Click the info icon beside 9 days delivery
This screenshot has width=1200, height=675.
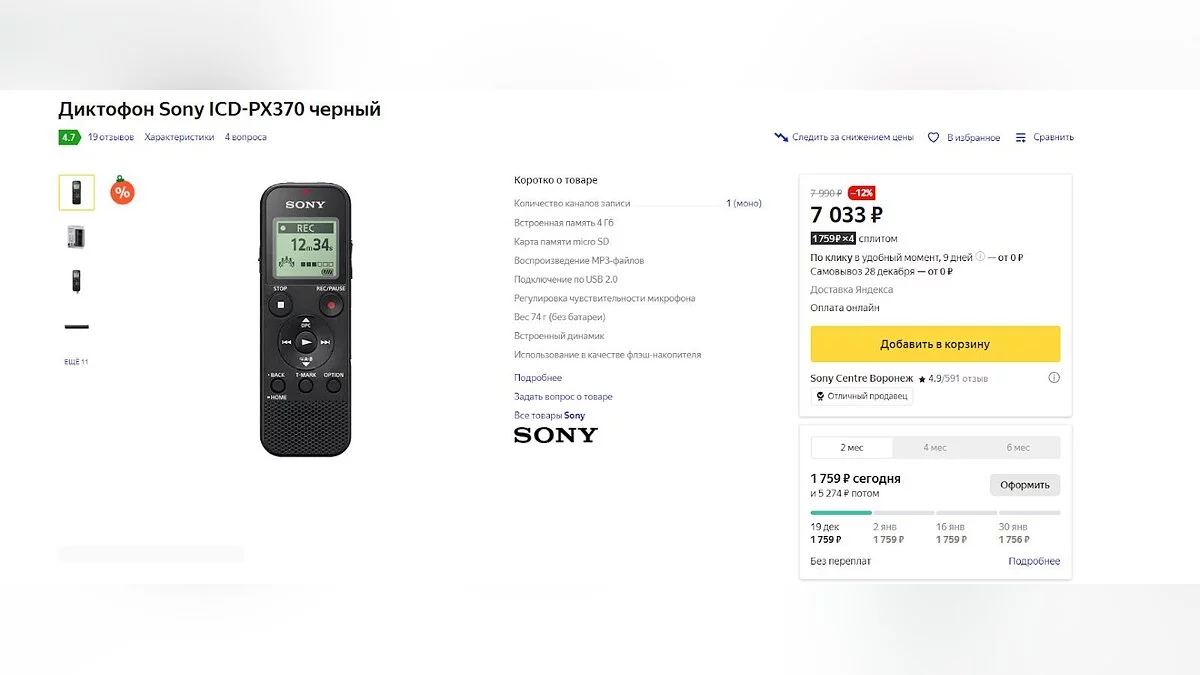click(980, 257)
